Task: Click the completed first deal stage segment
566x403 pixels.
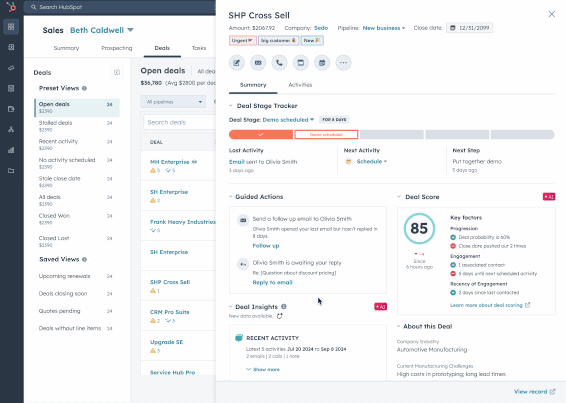Action: (261, 135)
